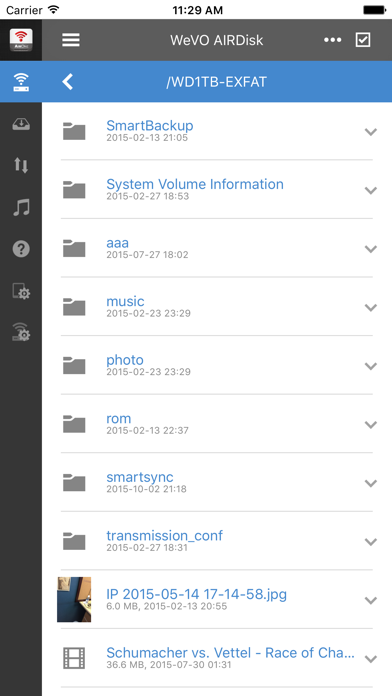This screenshot has width=392, height=696.
Task: Open the music note sidebar icon
Action: pyautogui.click(x=21, y=207)
